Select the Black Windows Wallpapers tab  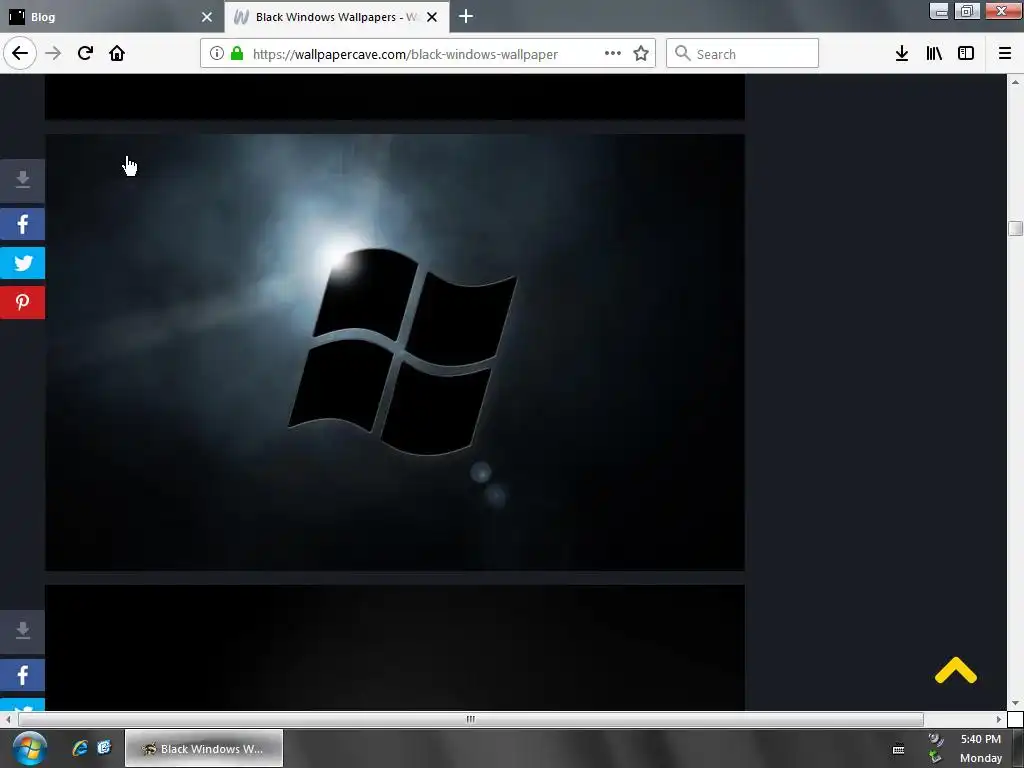point(336,17)
